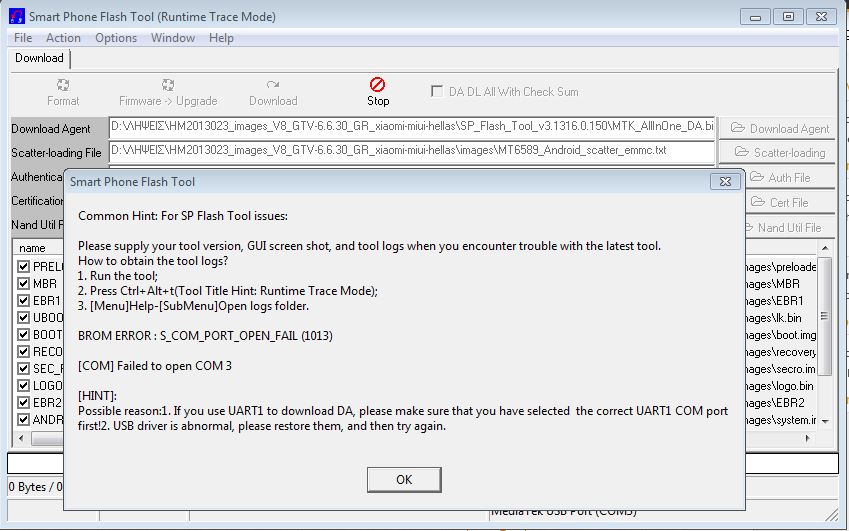Uncheck the BOOTIMG partition checkbox
The image size is (849, 531).
23,335
